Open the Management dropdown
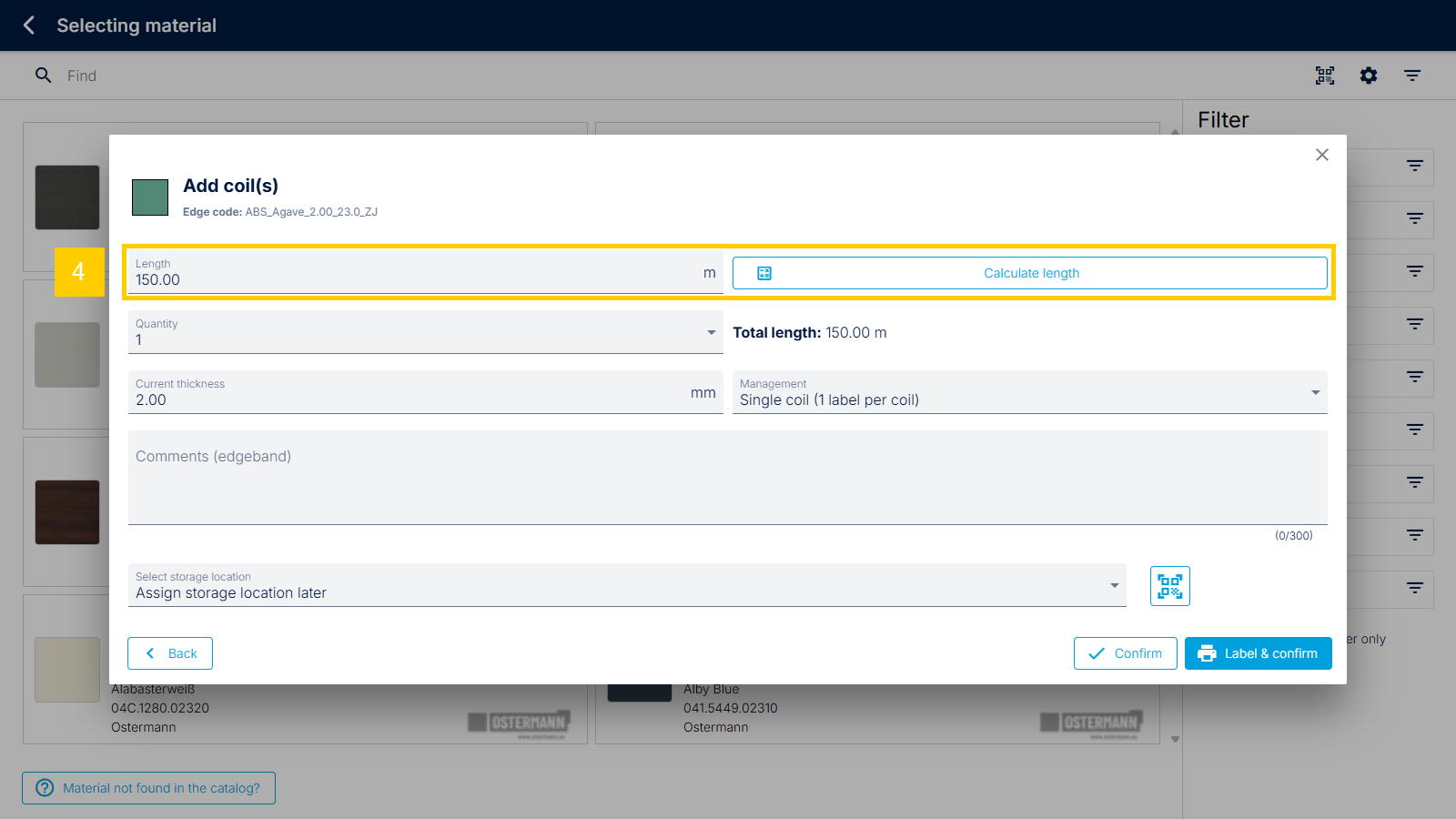This screenshot has height=819, width=1456. (x=1030, y=392)
